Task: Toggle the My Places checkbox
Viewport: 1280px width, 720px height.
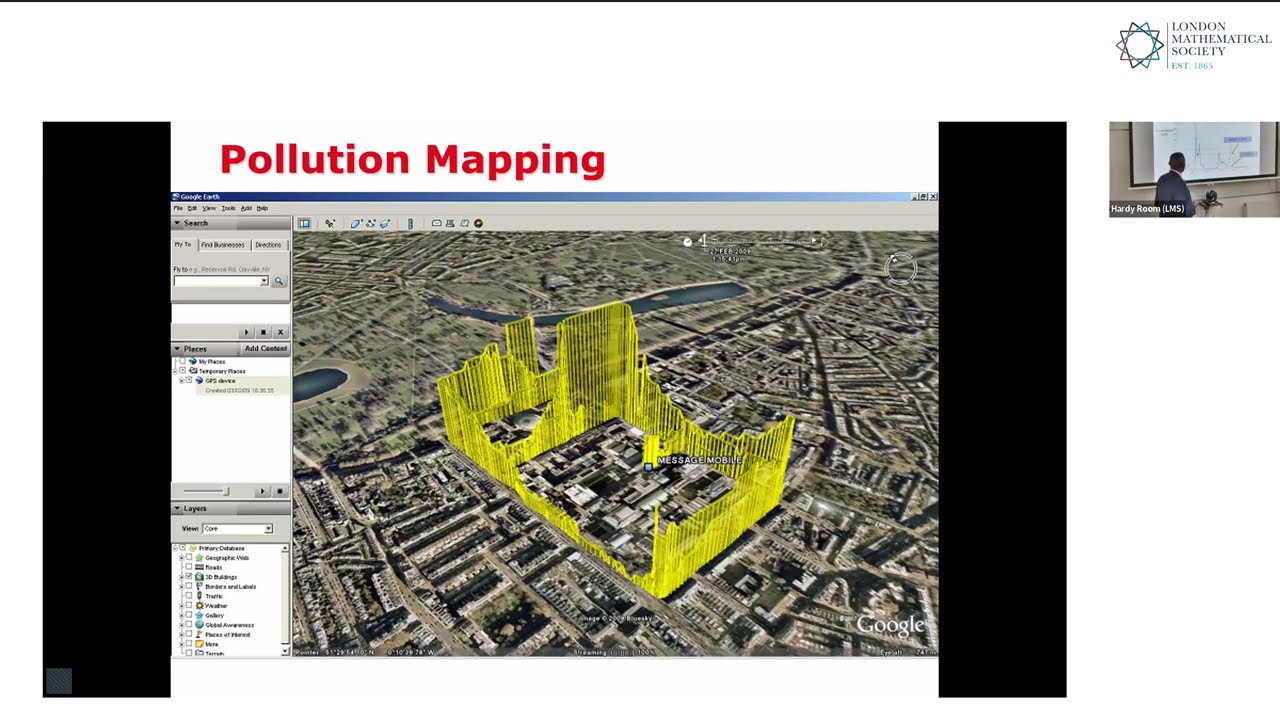Action: point(182,361)
